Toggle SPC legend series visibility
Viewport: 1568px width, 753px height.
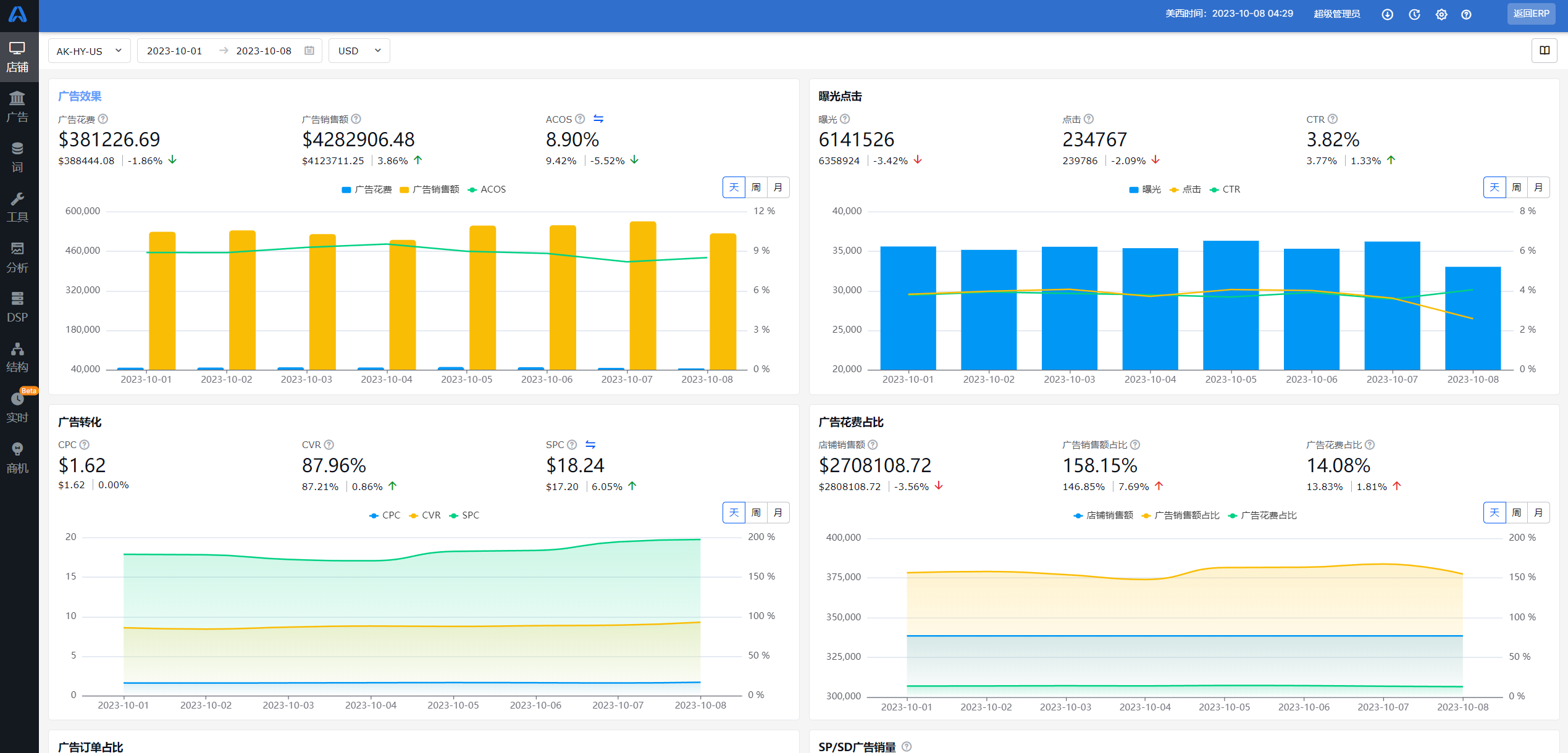click(x=464, y=515)
